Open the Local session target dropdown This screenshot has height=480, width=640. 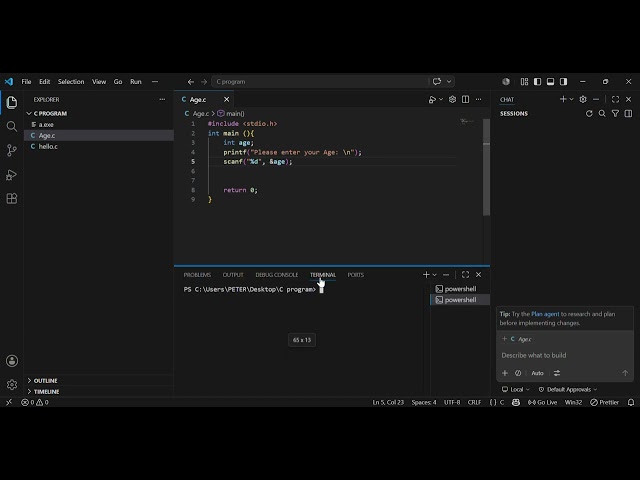(x=516, y=389)
